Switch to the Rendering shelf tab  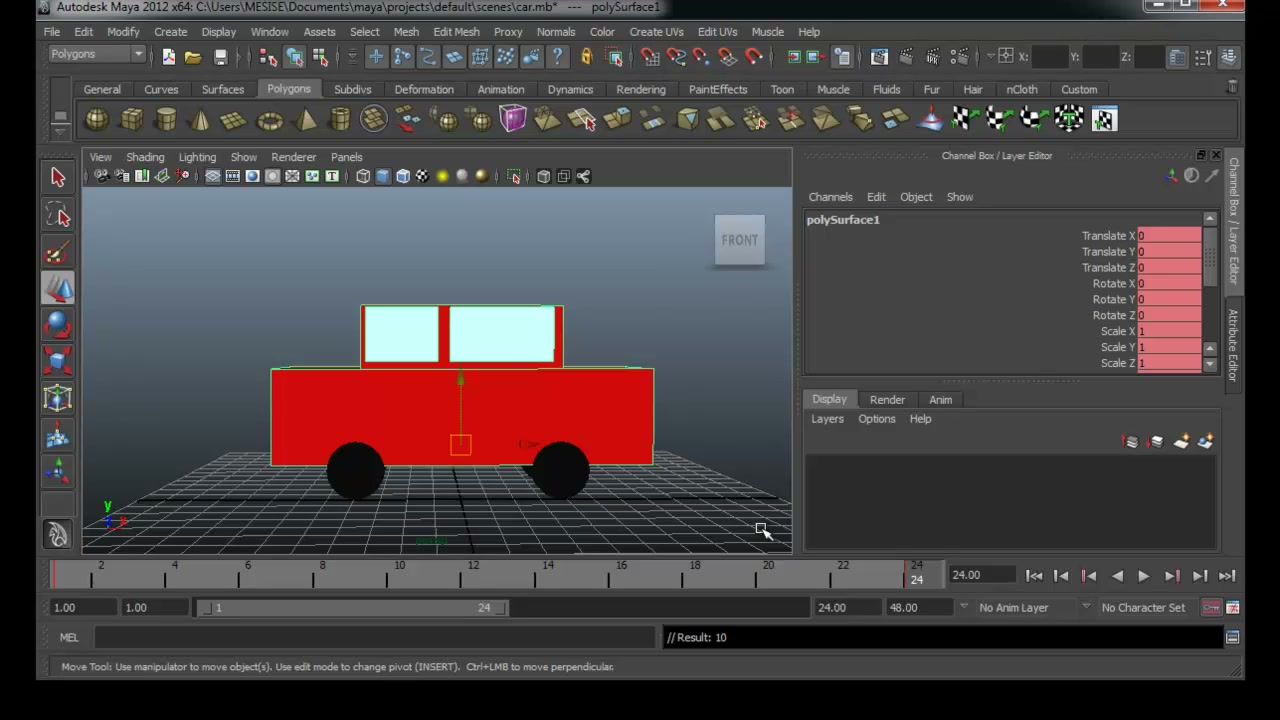point(640,89)
